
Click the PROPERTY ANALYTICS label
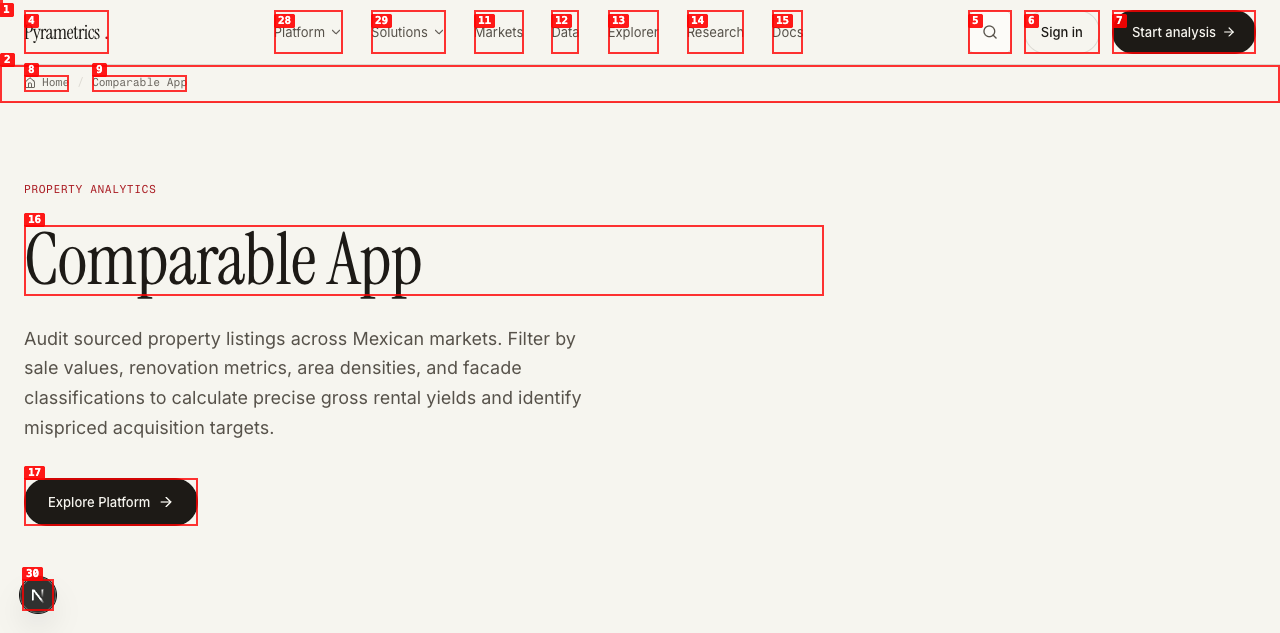pyautogui.click(x=90, y=189)
